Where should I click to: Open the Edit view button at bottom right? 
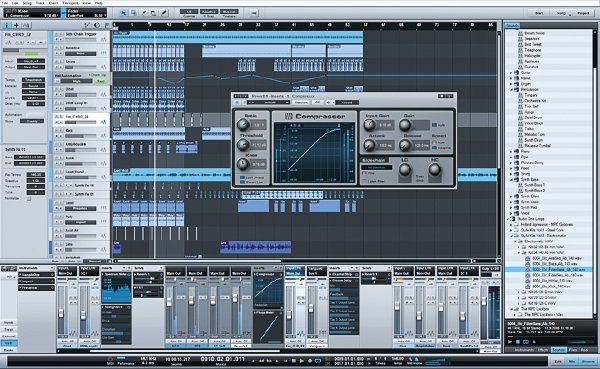click(558, 361)
